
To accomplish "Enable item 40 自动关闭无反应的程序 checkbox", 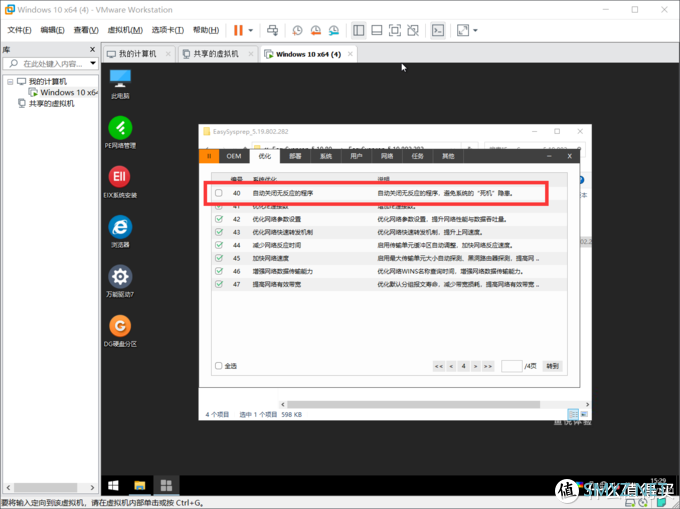I will pos(219,193).
